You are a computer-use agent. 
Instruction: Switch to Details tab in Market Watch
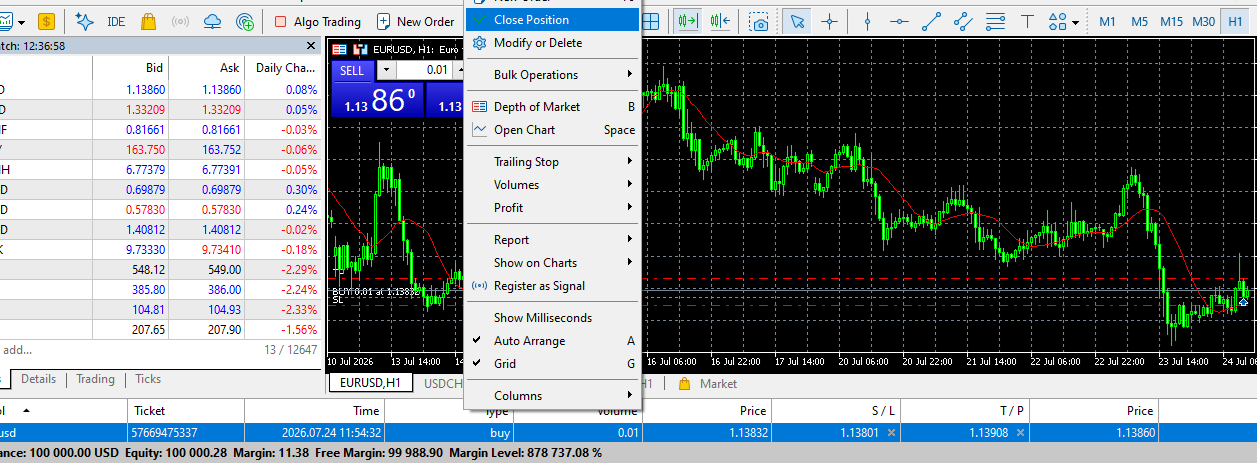[38, 379]
